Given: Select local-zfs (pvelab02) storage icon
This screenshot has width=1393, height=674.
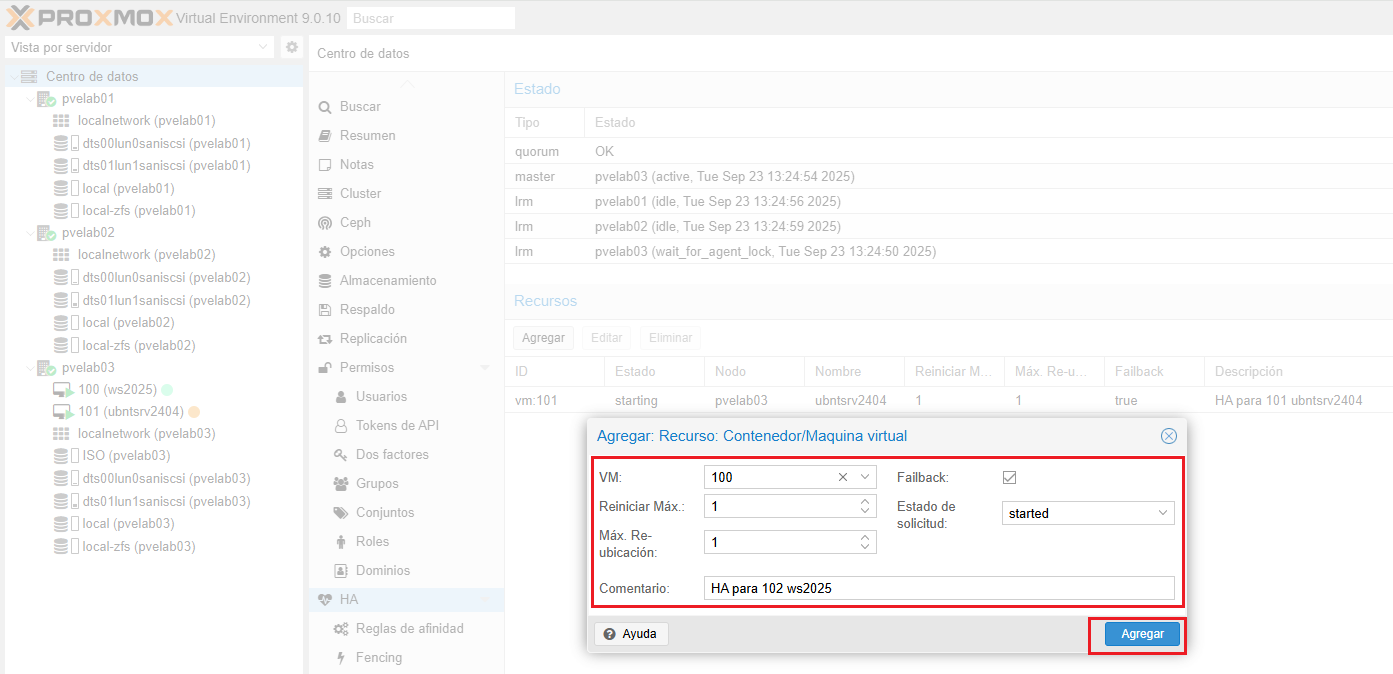Looking at the screenshot, I should (x=66, y=345).
